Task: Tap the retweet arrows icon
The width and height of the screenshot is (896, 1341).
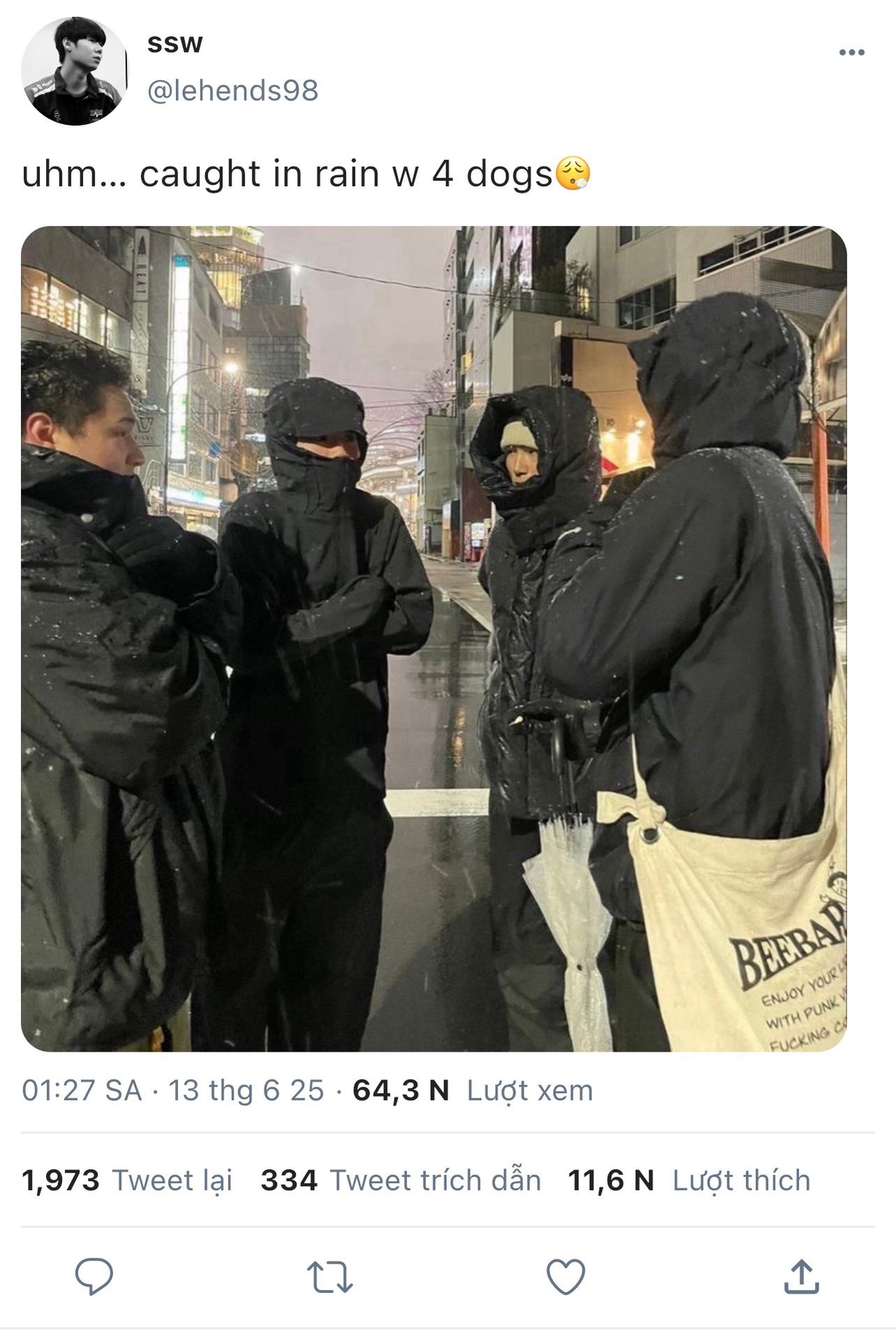Action: pyautogui.click(x=330, y=1277)
